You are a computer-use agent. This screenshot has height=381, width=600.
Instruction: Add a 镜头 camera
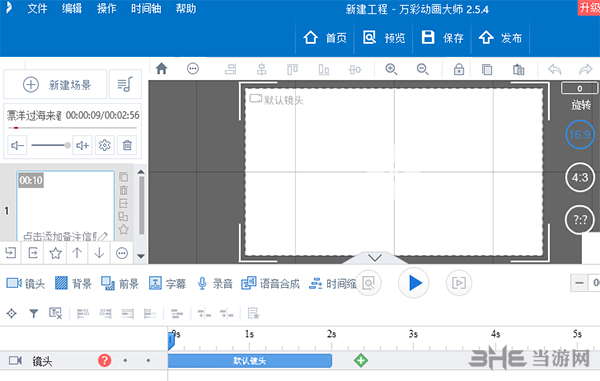[x=26, y=283]
